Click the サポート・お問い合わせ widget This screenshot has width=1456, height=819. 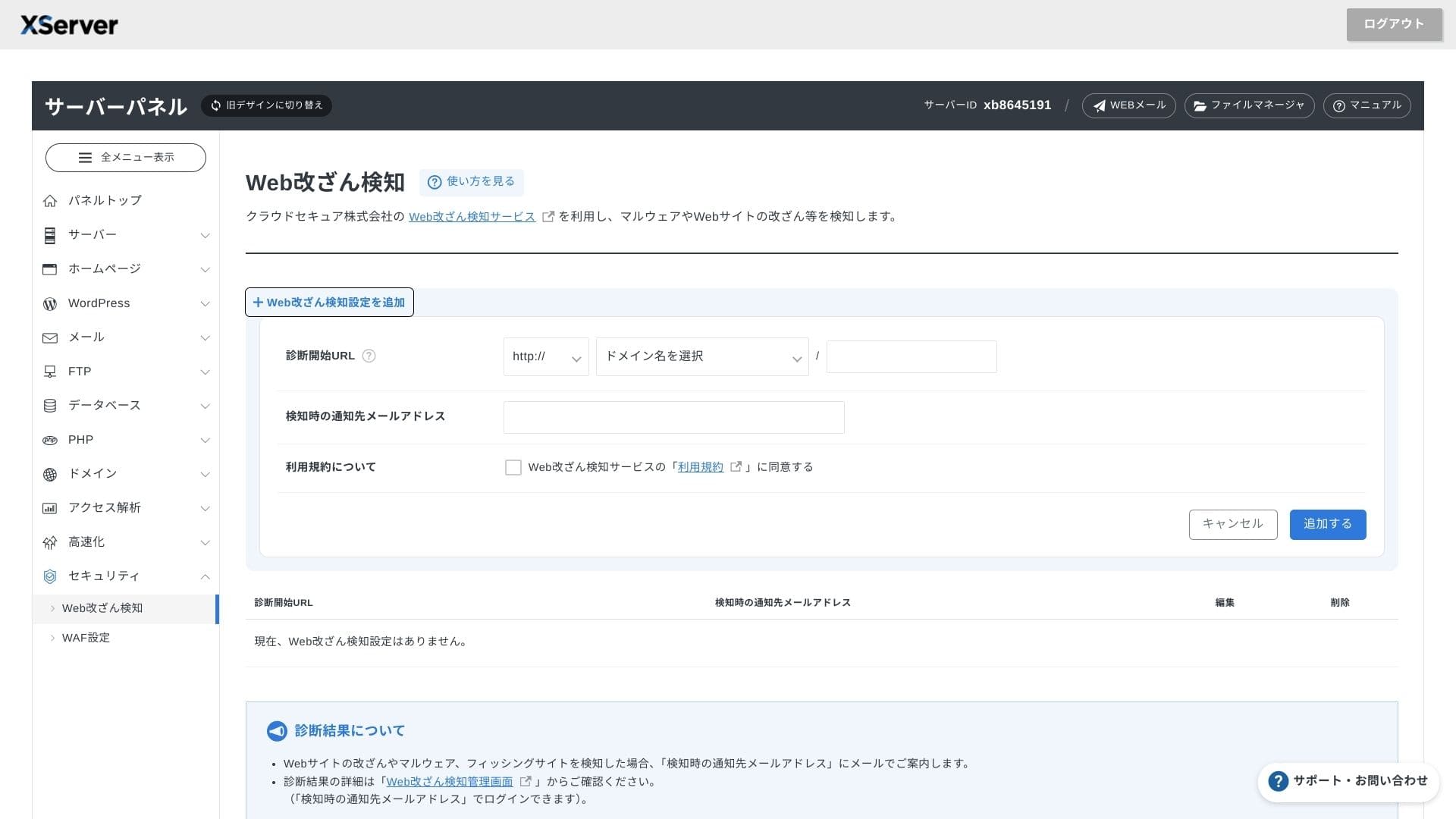click(1348, 781)
